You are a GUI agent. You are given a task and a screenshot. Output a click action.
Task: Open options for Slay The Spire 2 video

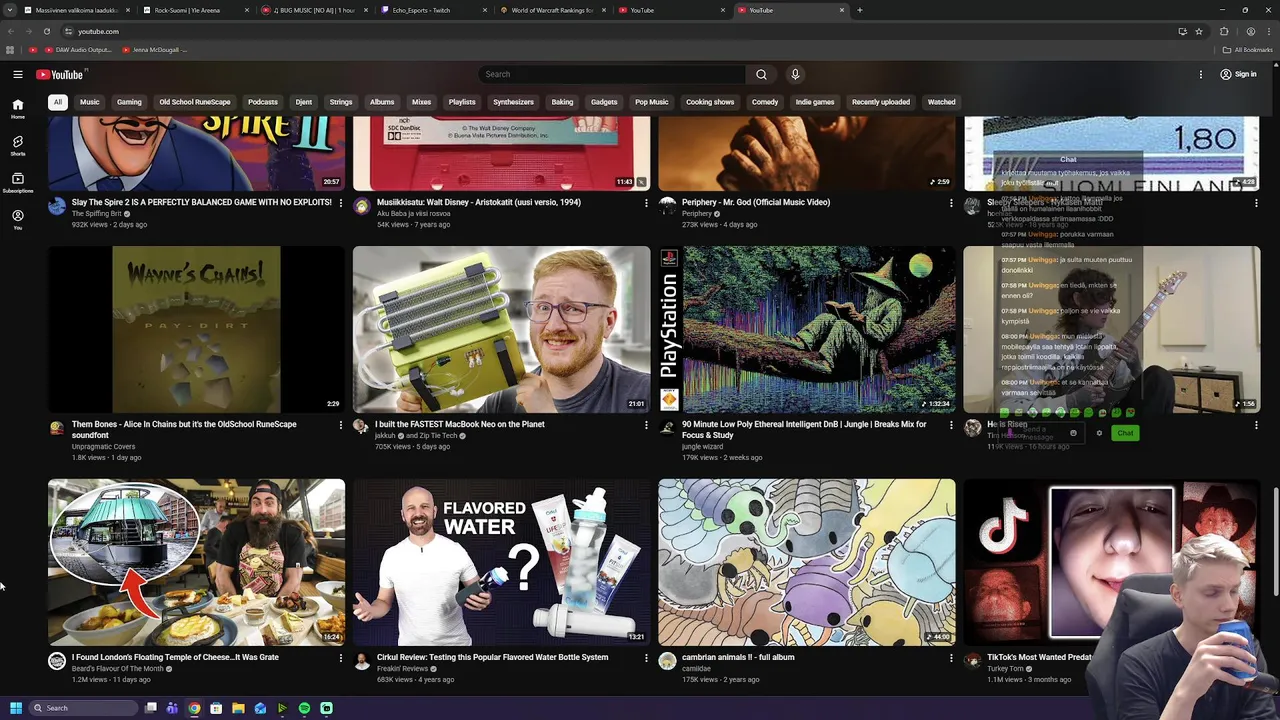pos(341,203)
